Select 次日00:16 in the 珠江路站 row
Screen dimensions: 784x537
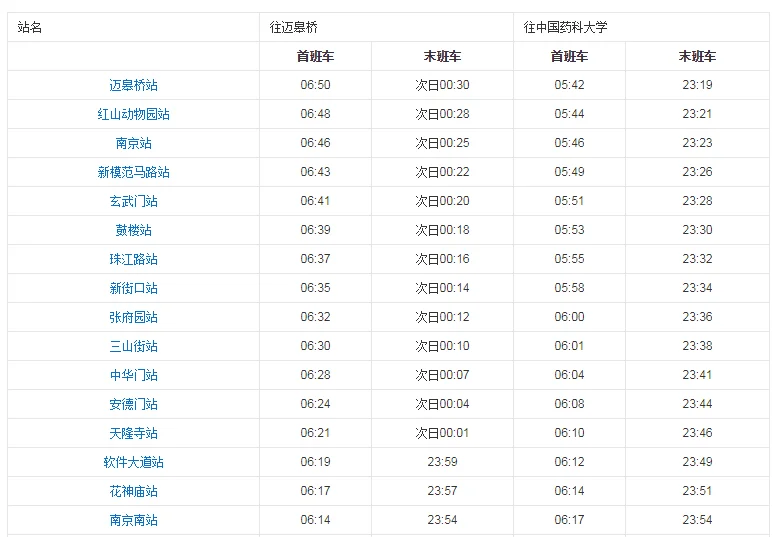[442, 259]
